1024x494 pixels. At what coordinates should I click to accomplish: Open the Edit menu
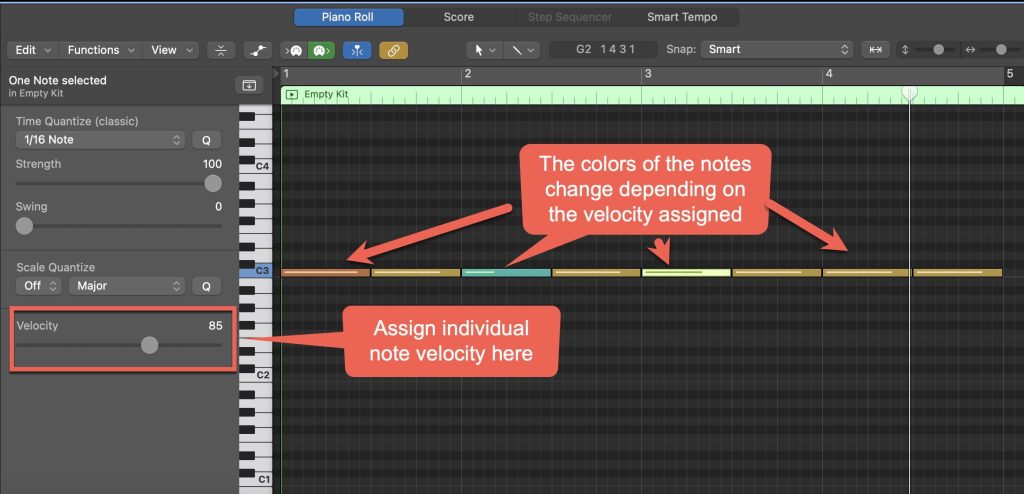32,50
